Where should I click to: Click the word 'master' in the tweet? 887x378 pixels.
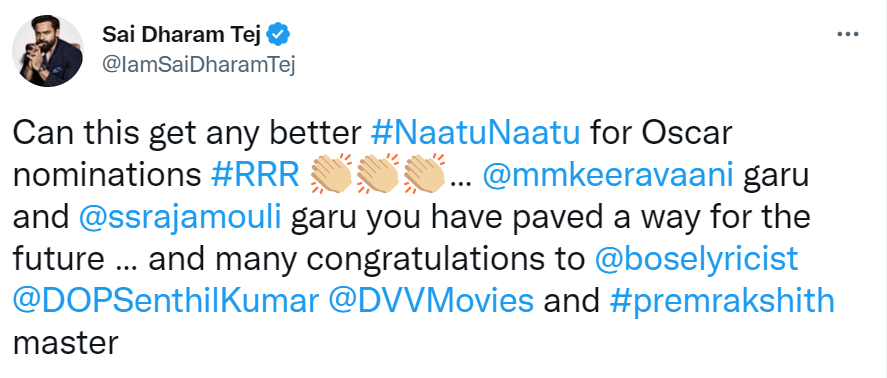[65, 343]
